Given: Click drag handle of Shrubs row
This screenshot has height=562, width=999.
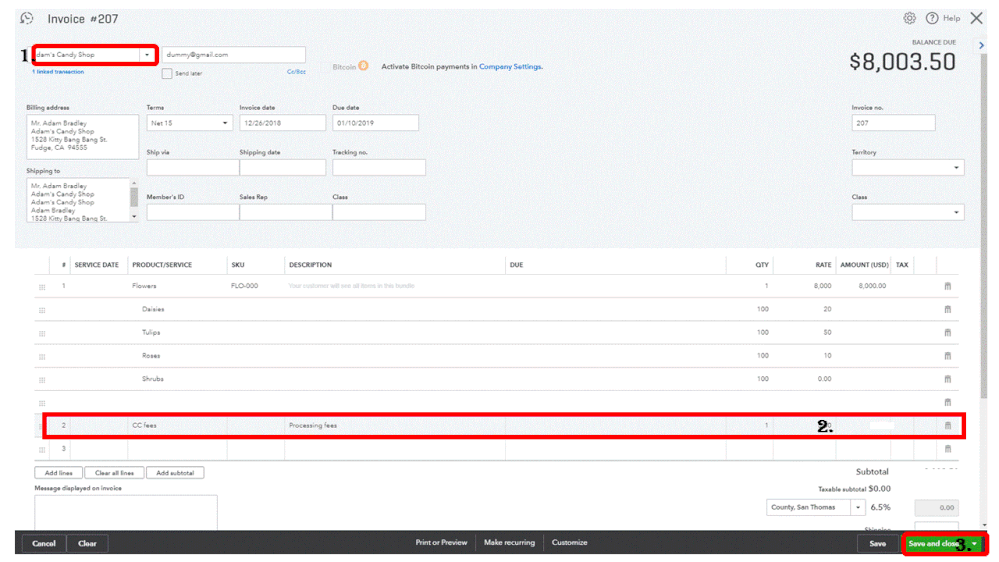Looking at the screenshot, I should click(x=42, y=380).
